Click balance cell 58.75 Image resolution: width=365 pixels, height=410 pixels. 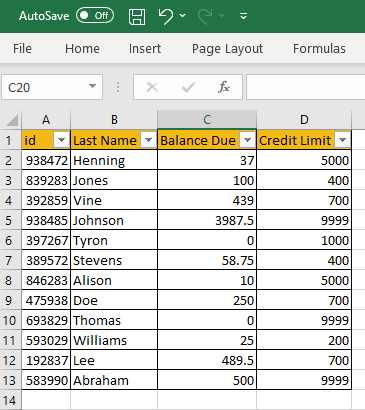207,260
